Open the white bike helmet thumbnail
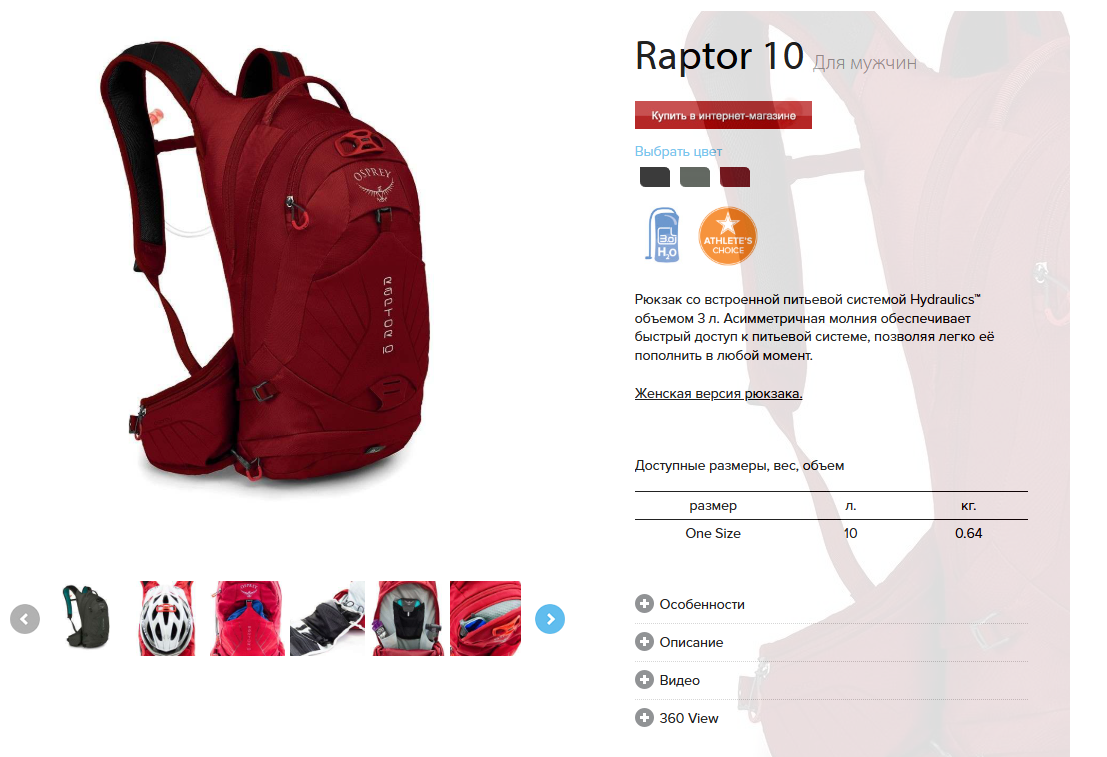 tap(167, 619)
